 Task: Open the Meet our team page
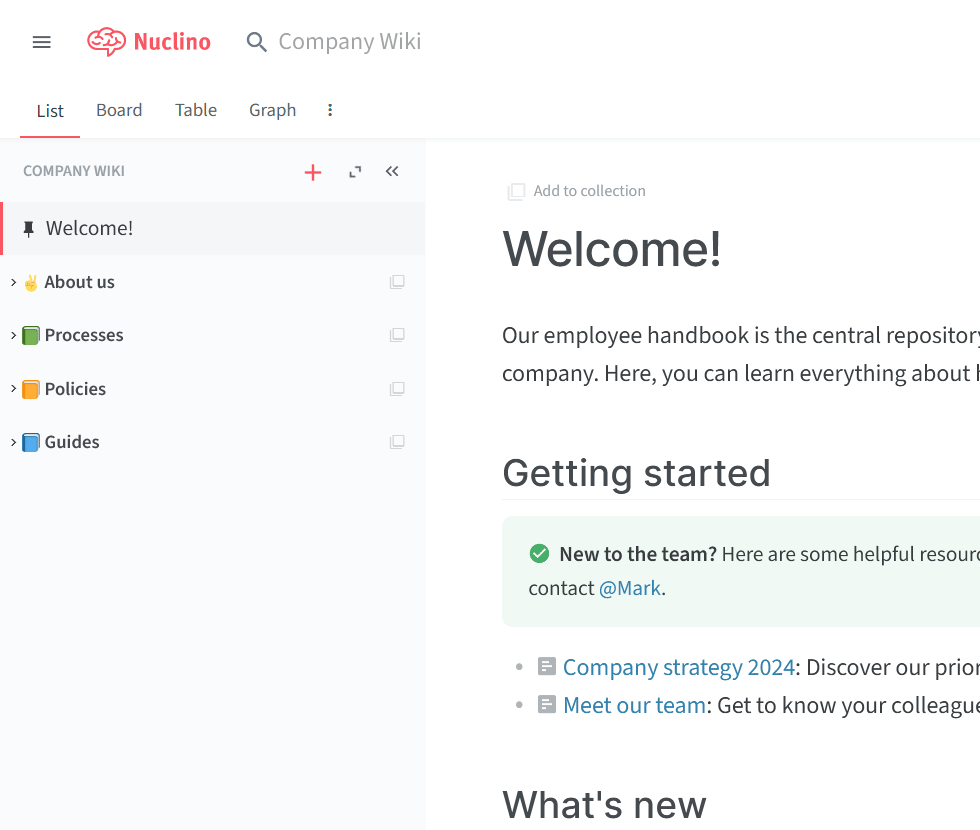click(x=633, y=705)
